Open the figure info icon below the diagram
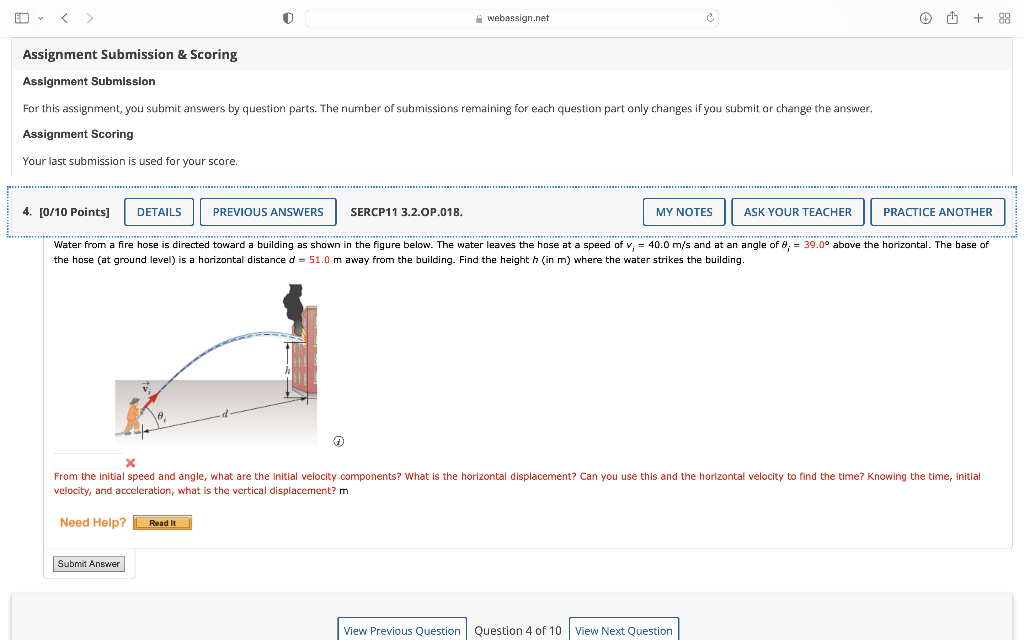The image size is (1024, 640). (x=338, y=440)
